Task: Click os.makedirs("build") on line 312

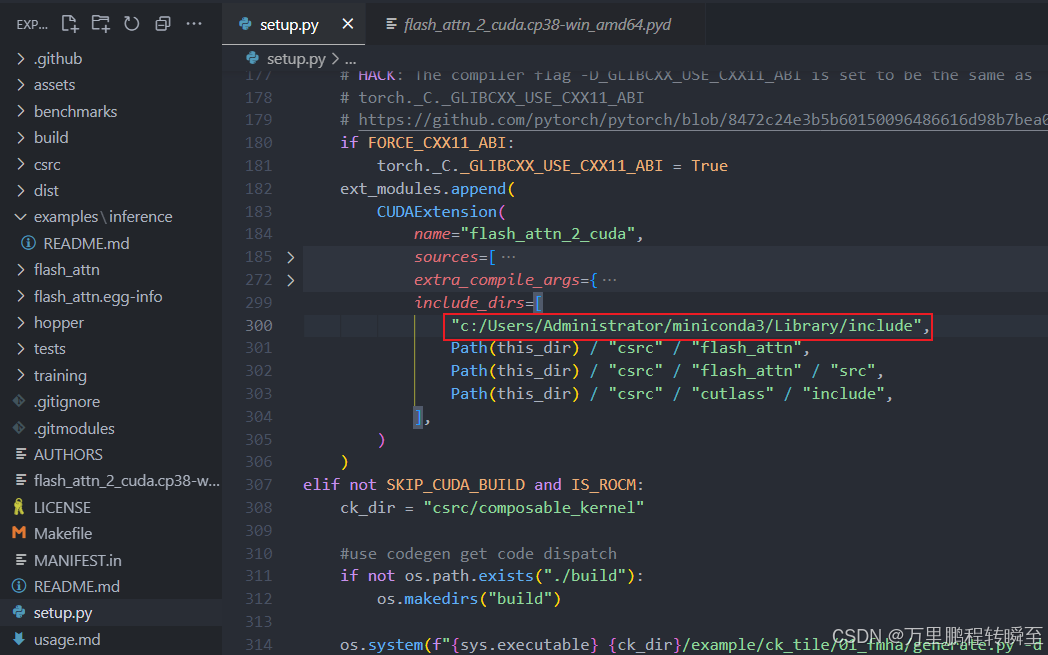Action: pos(469,598)
